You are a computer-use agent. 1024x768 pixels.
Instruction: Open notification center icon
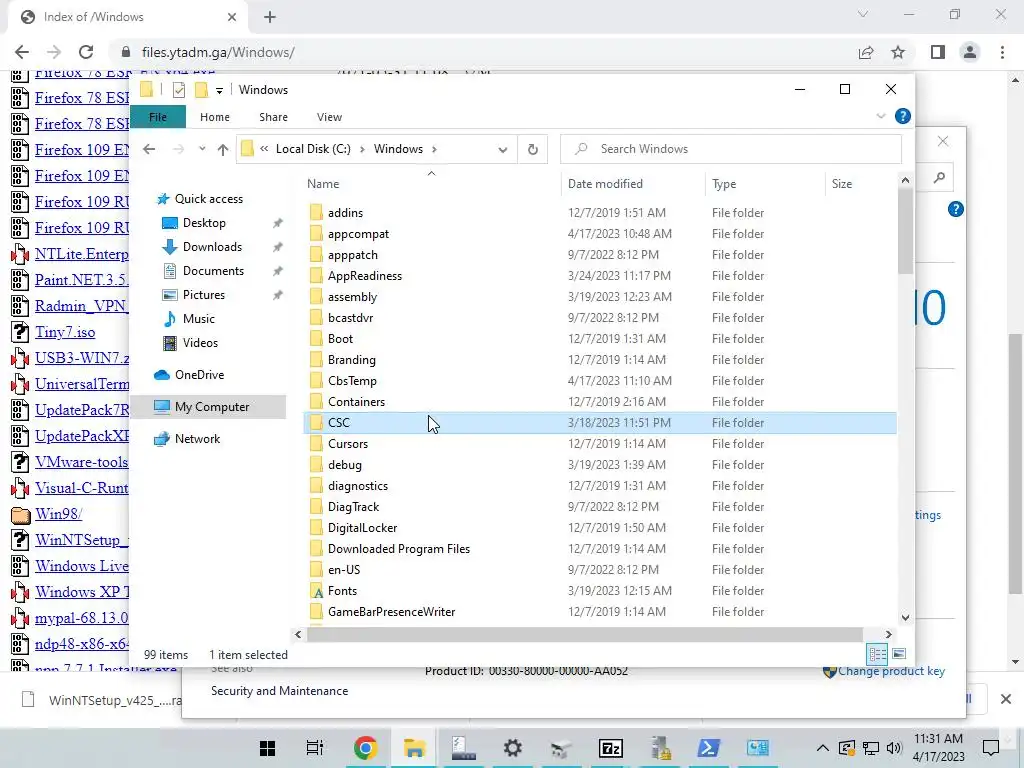click(991, 748)
